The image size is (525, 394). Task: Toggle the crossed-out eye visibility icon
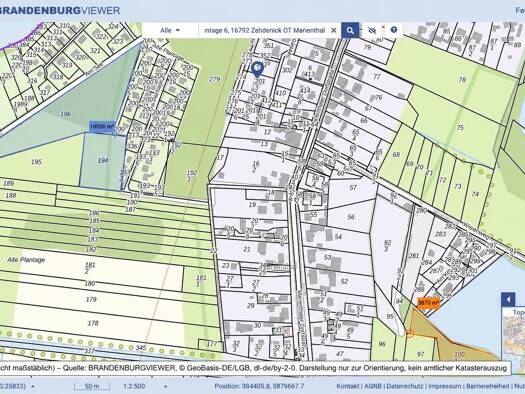[x=372, y=30]
